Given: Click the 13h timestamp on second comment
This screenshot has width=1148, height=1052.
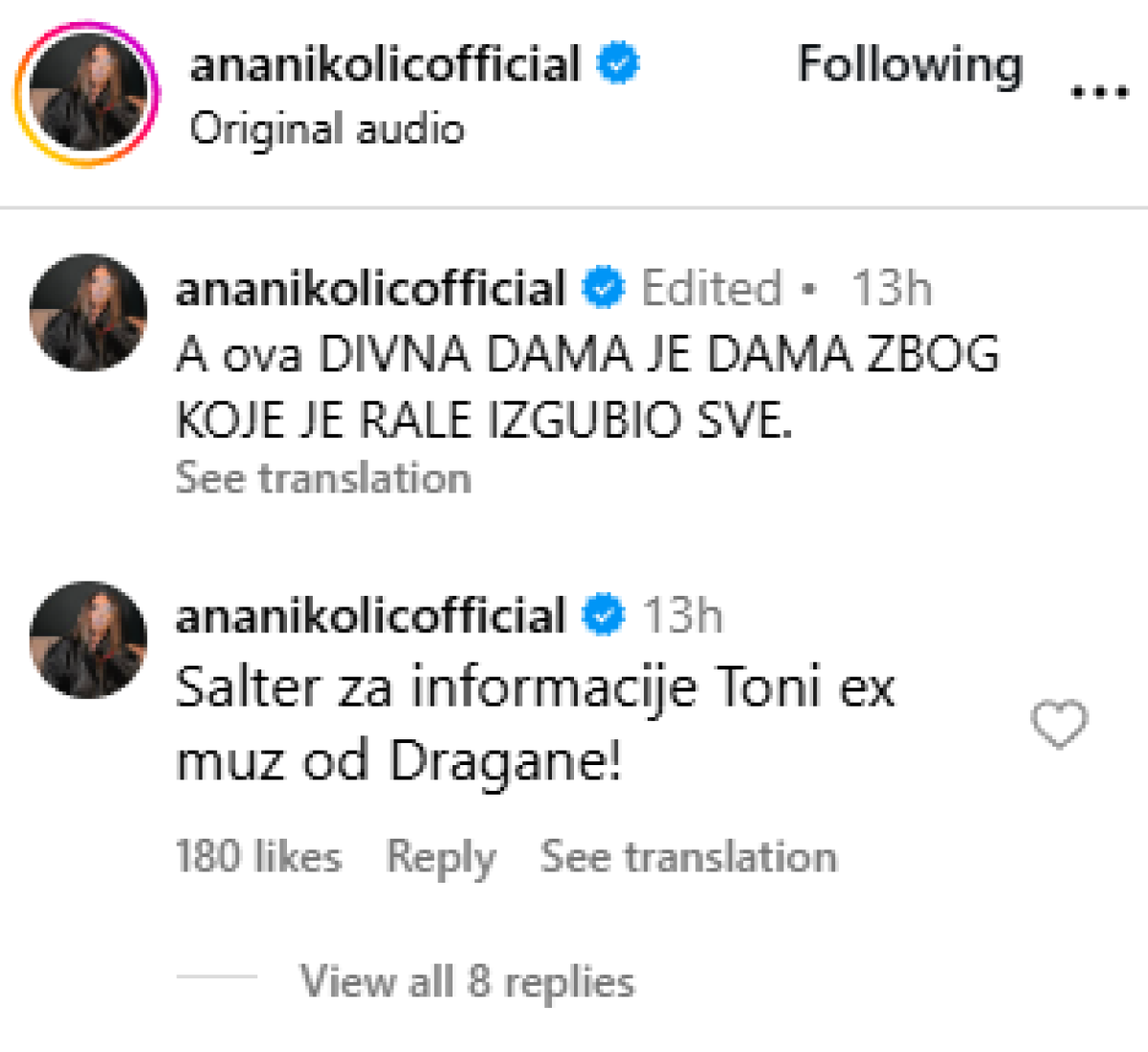Looking at the screenshot, I should tap(682, 615).
